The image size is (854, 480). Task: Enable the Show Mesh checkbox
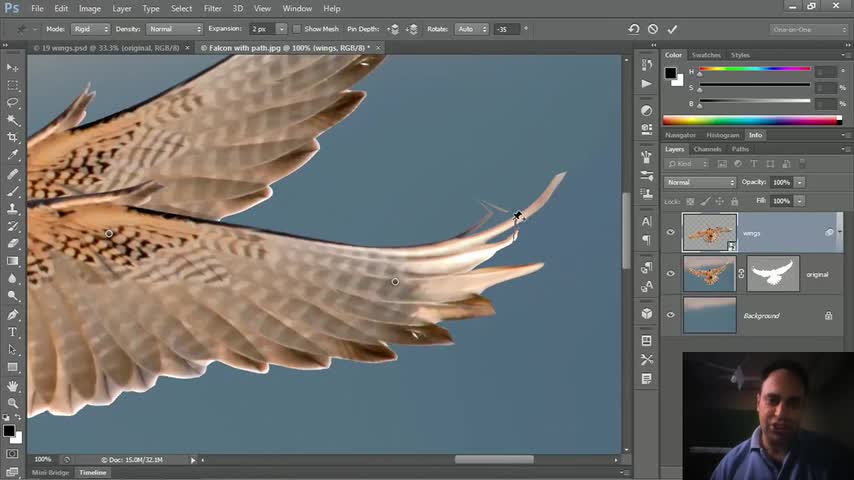tap(299, 29)
